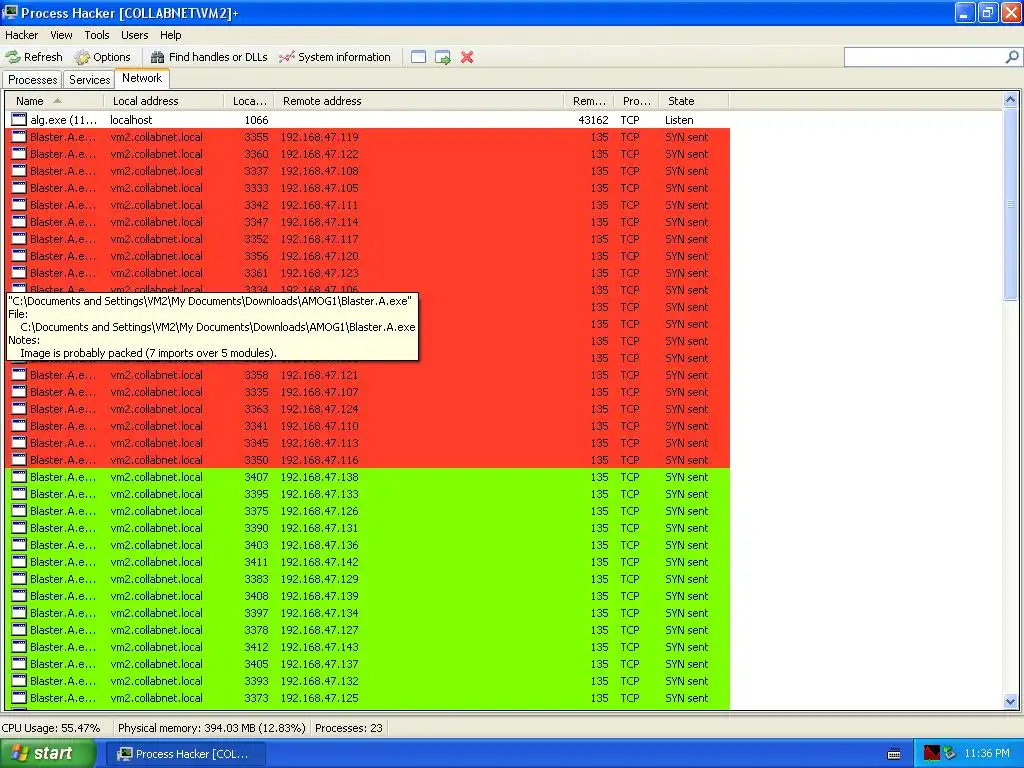
Task: Click Blaster icon on row 192.168.47.133
Action: tap(19, 493)
